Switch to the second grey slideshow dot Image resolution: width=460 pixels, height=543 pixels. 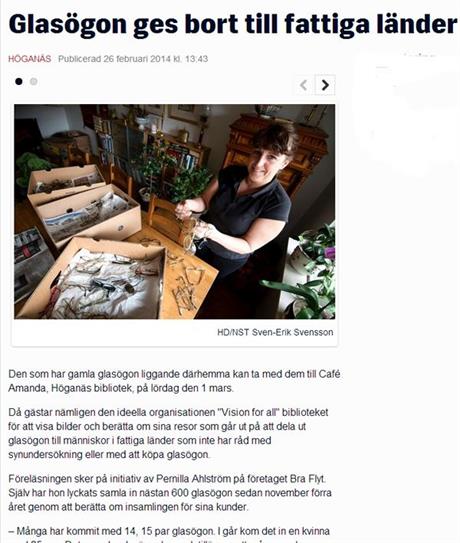pos(34,82)
